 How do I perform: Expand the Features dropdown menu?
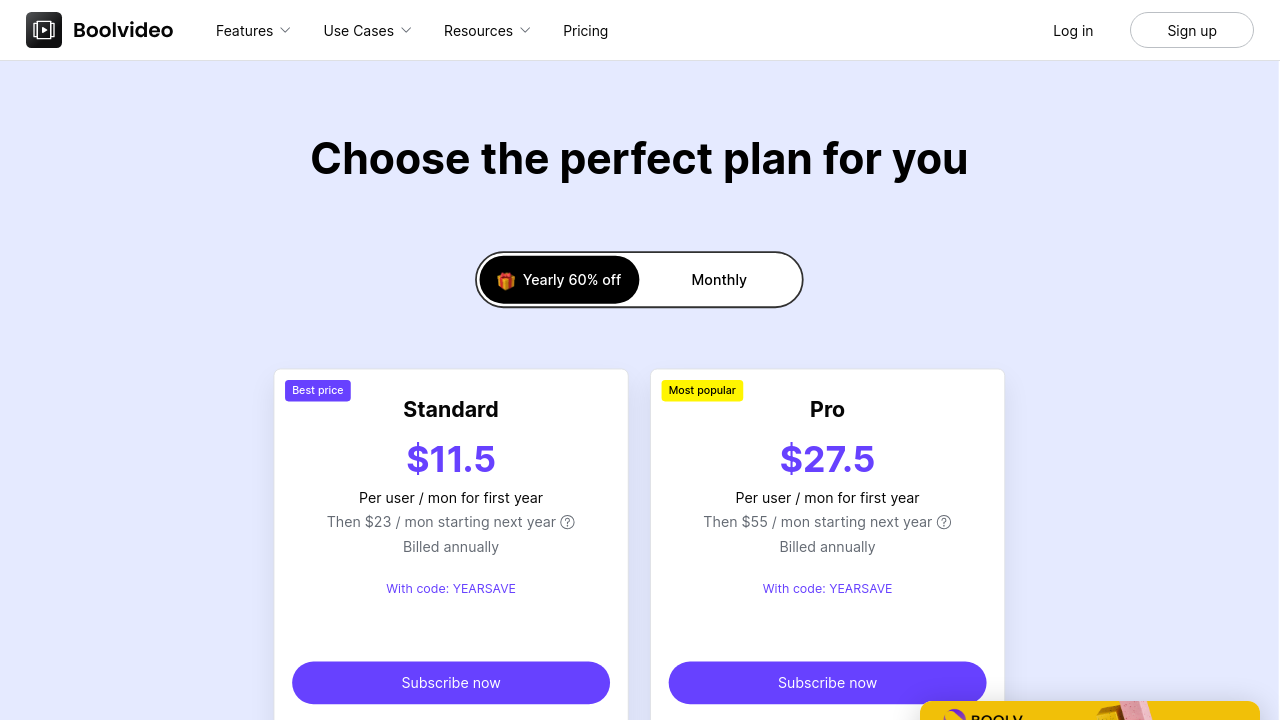(253, 31)
